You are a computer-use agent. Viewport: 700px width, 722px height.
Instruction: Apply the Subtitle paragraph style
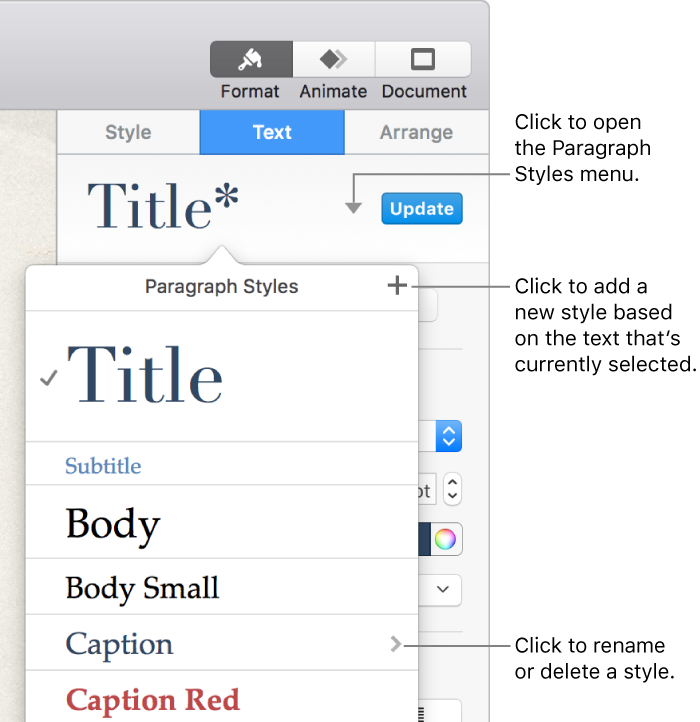(x=222, y=464)
